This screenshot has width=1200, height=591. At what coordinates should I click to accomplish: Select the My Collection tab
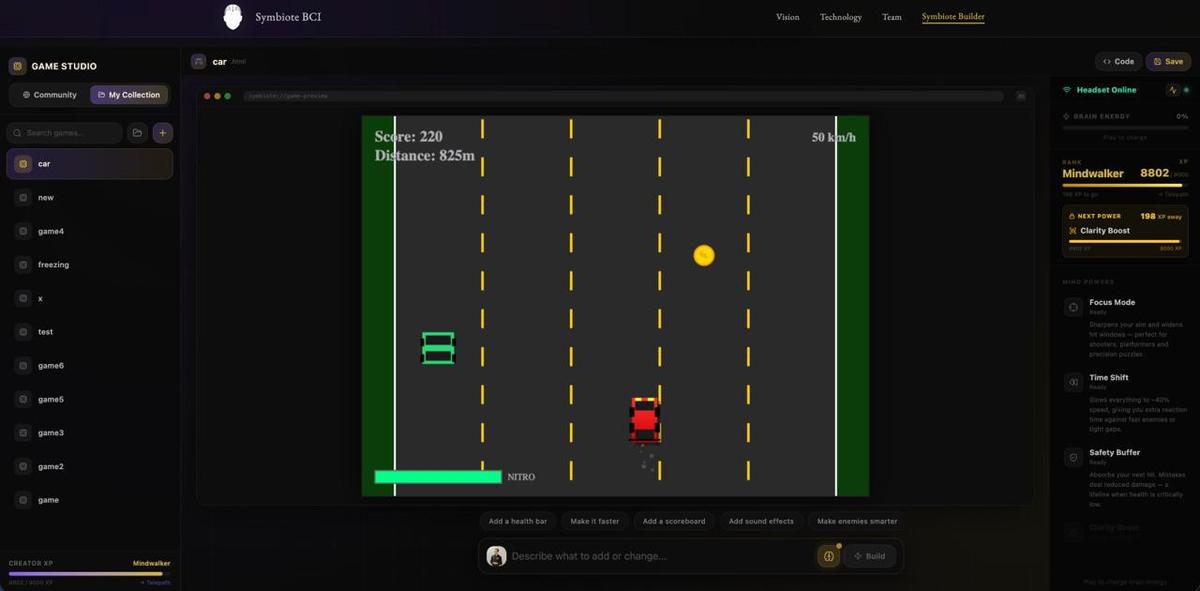click(129, 95)
